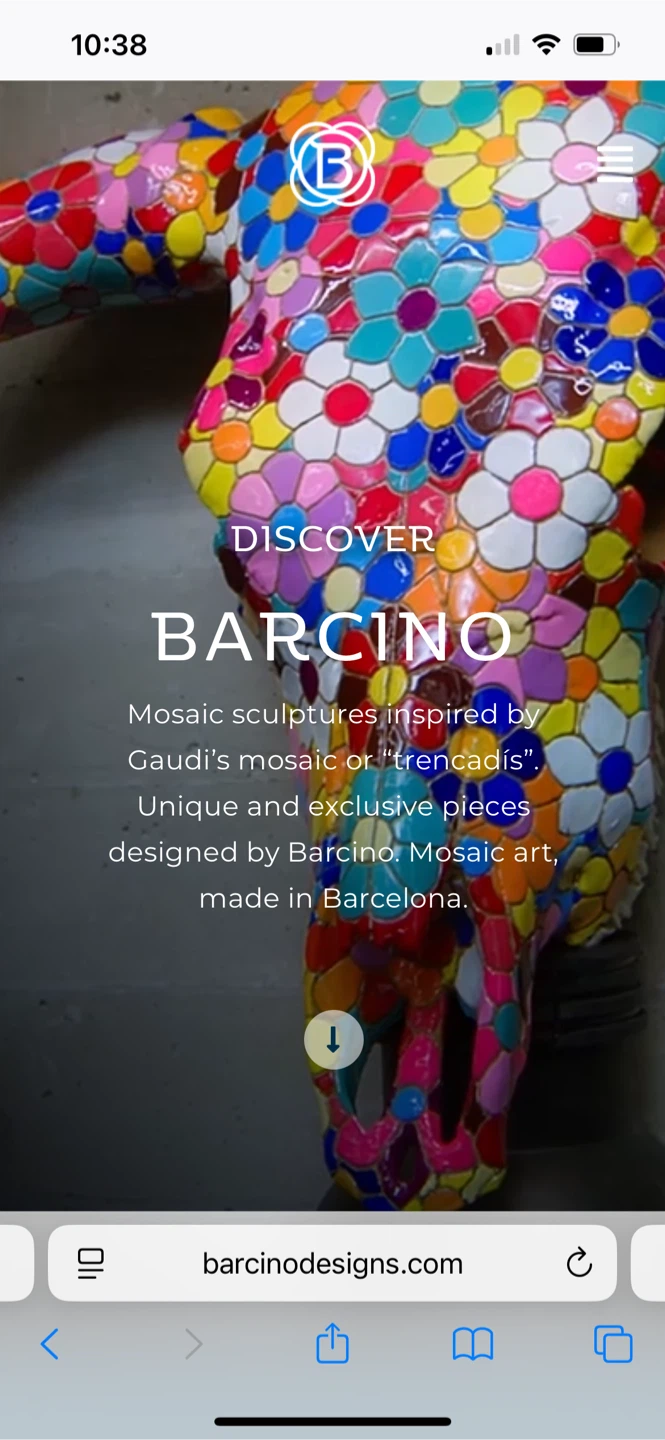Click the DISCOVER heading text
The width and height of the screenshot is (665, 1440).
333,540
